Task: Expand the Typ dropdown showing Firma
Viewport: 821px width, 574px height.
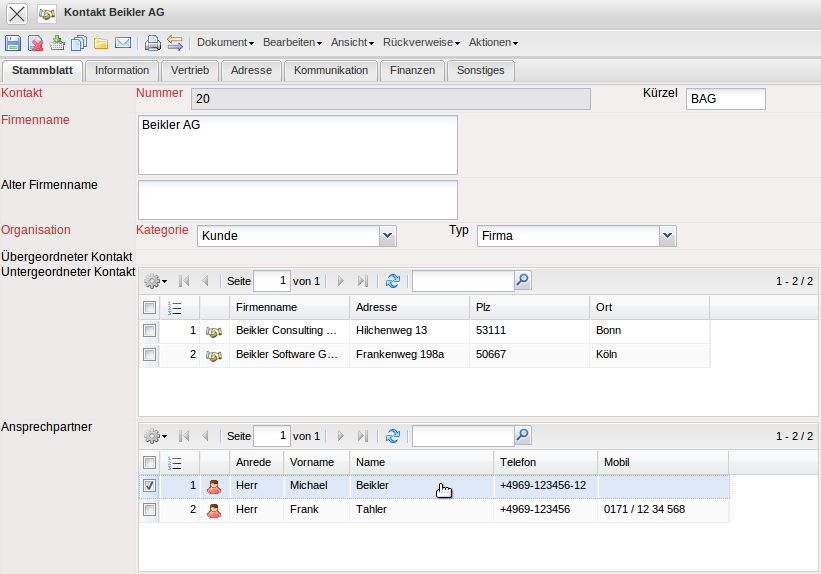Action: point(668,236)
